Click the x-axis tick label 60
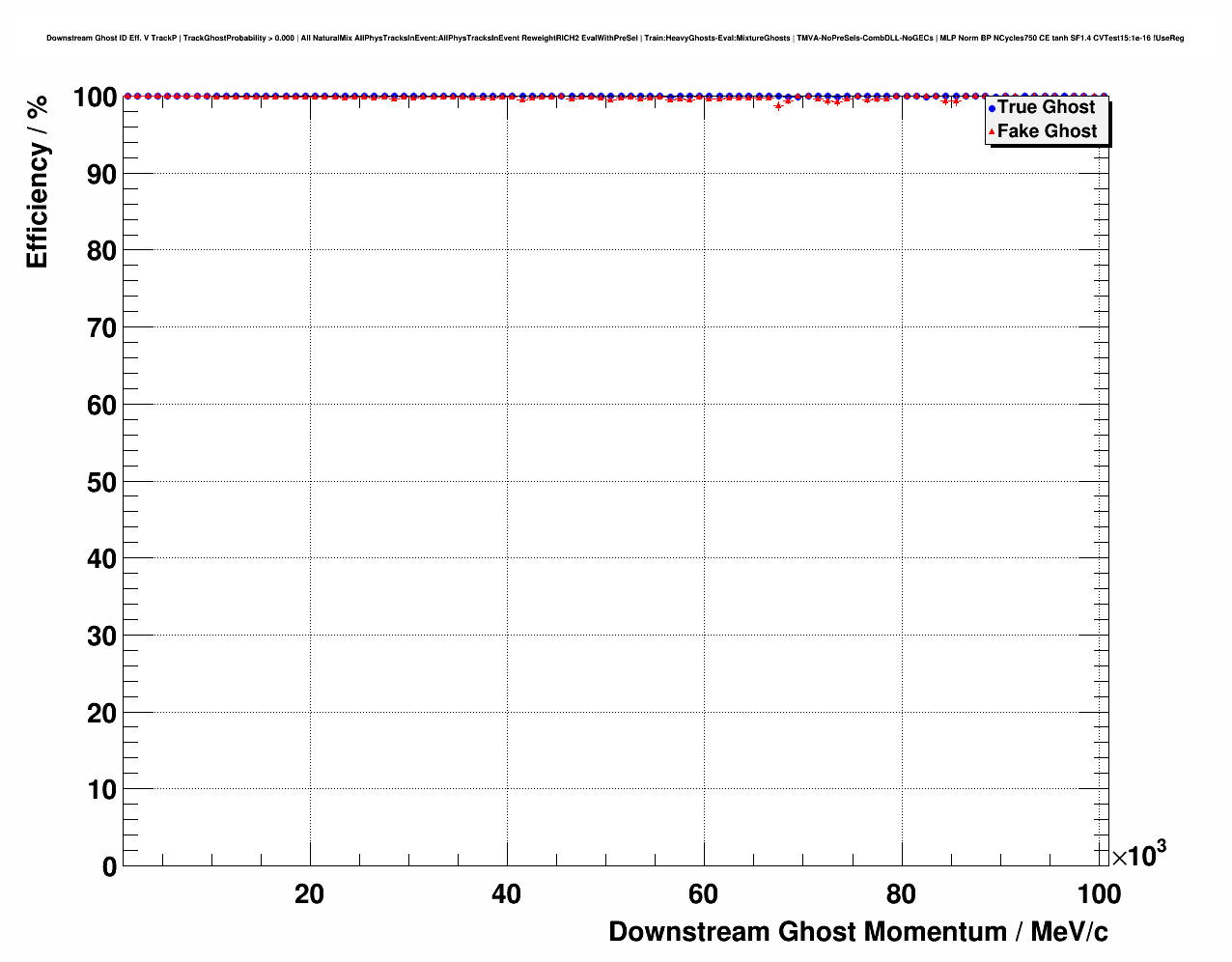Viewport: 1232px width, 962px height. click(x=703, y=894)
